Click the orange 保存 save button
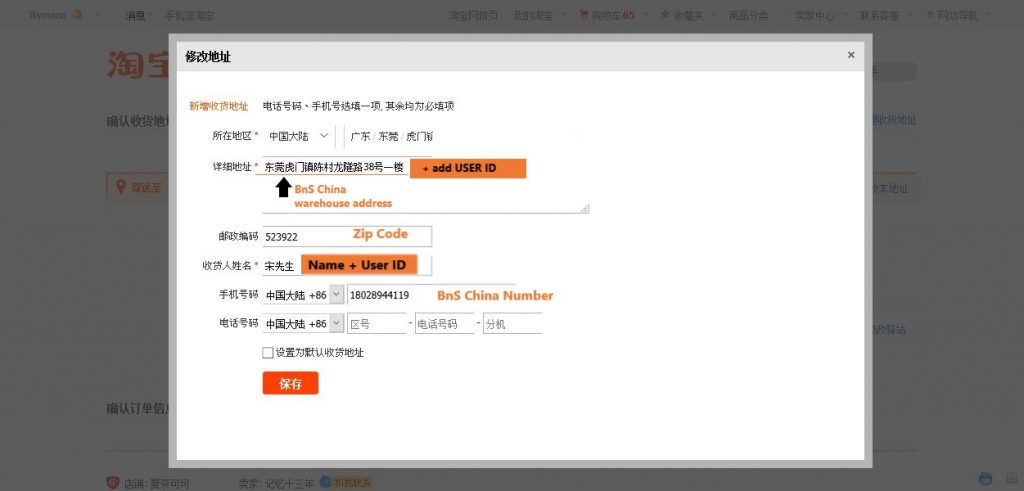Viewport: 1024px width, 491px height. pos(291,383)
